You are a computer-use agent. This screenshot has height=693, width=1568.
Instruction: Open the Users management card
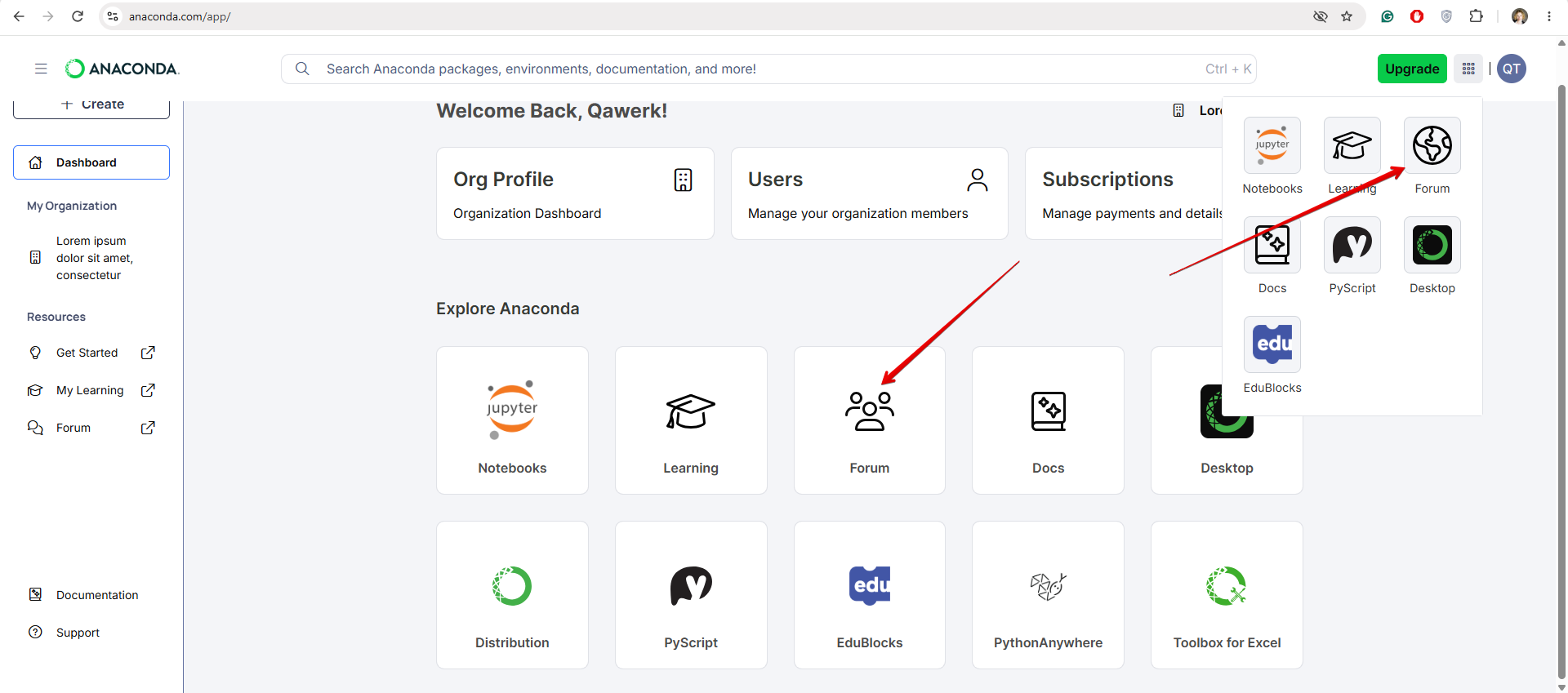[x=870, y=193]
